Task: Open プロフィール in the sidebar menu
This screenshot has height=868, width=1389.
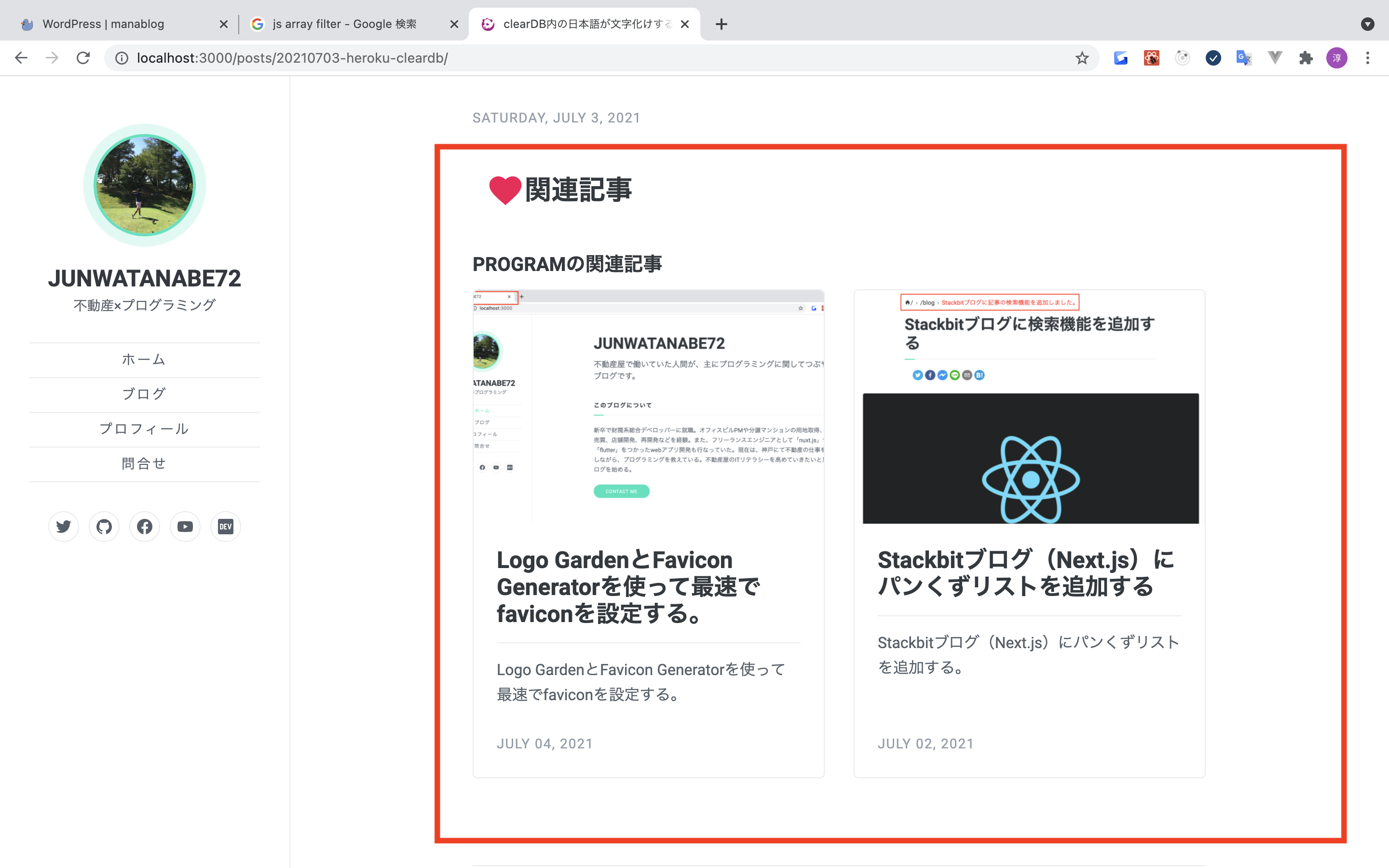Action: (144, 429)
